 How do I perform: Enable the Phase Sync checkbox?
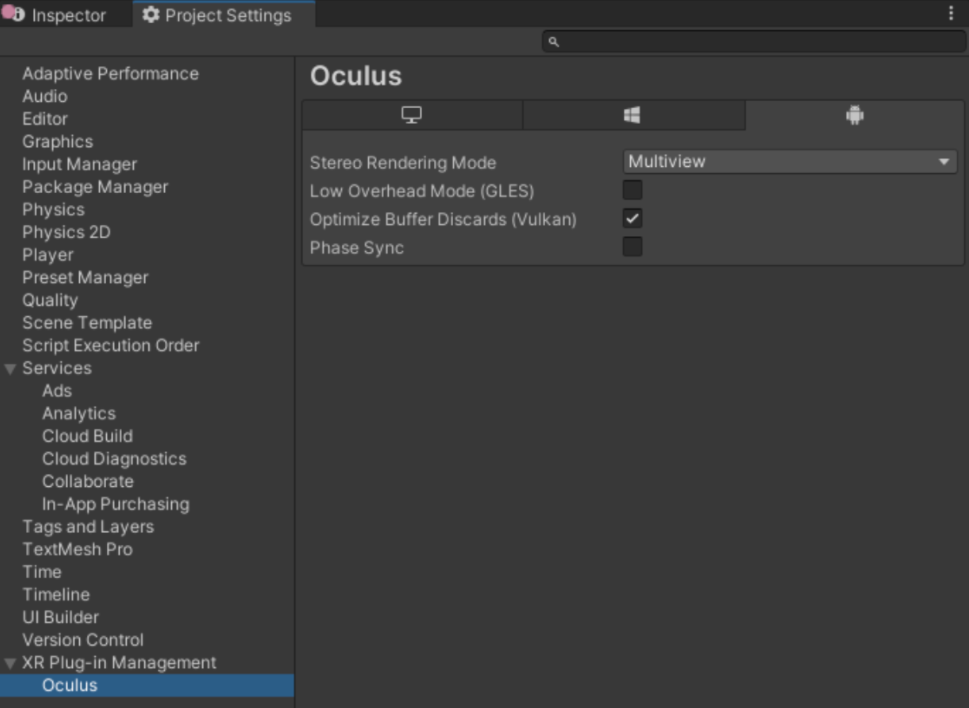click(632, 247)
